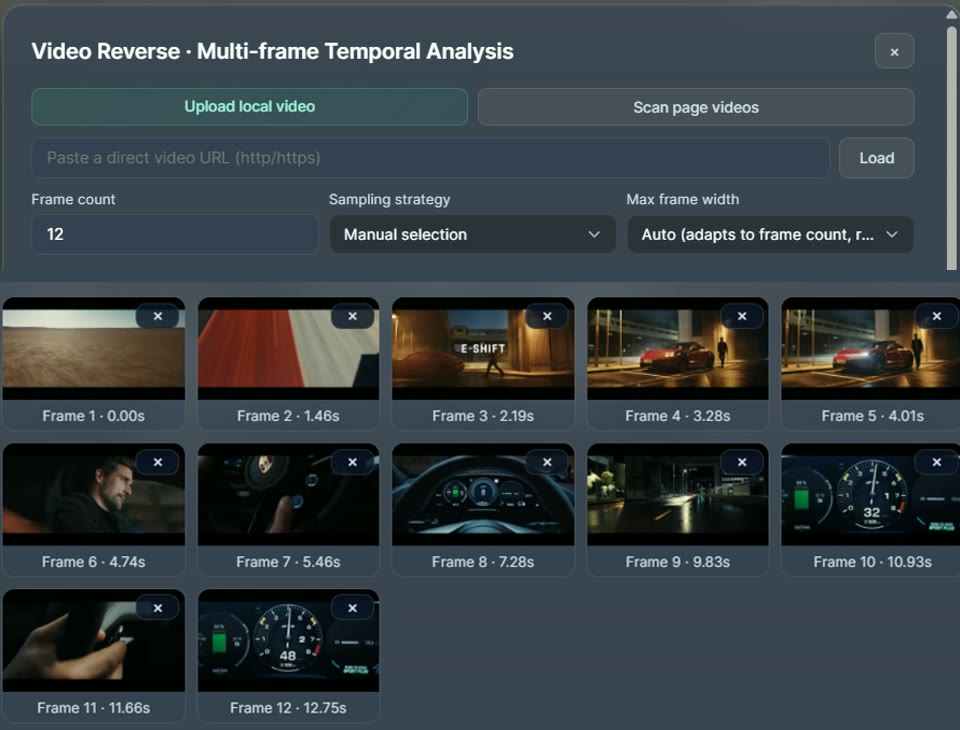Select the Frame 10 speedometer 32 thumbnail
Image resolution: width=960 pixels, height=730 pixels.
871,494
